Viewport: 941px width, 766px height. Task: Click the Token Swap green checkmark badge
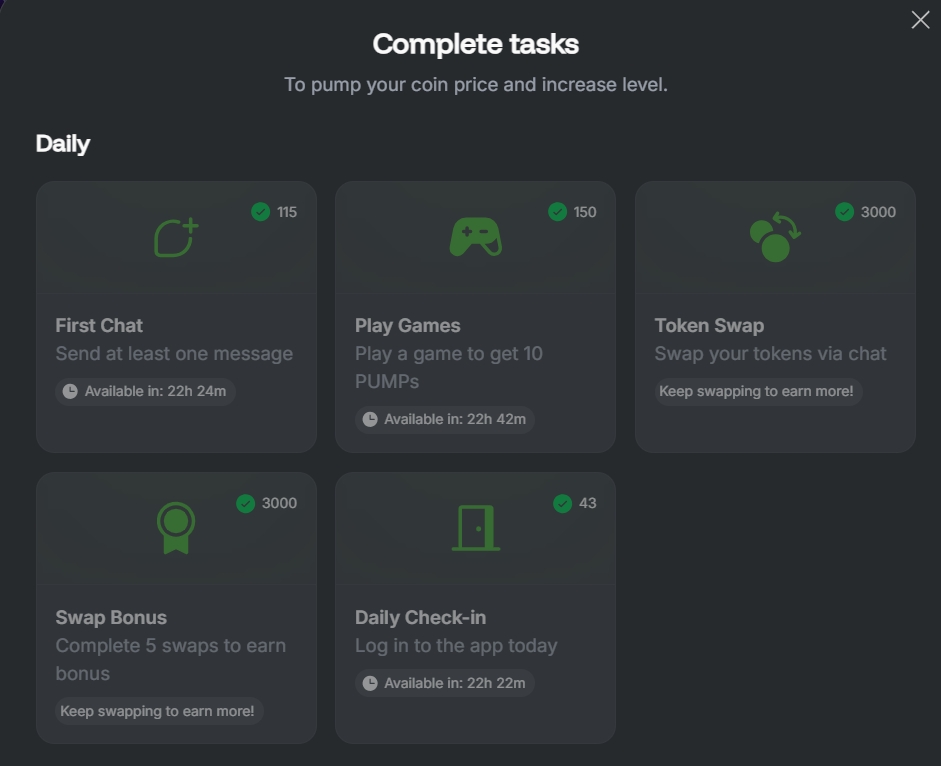coord(844,211)
